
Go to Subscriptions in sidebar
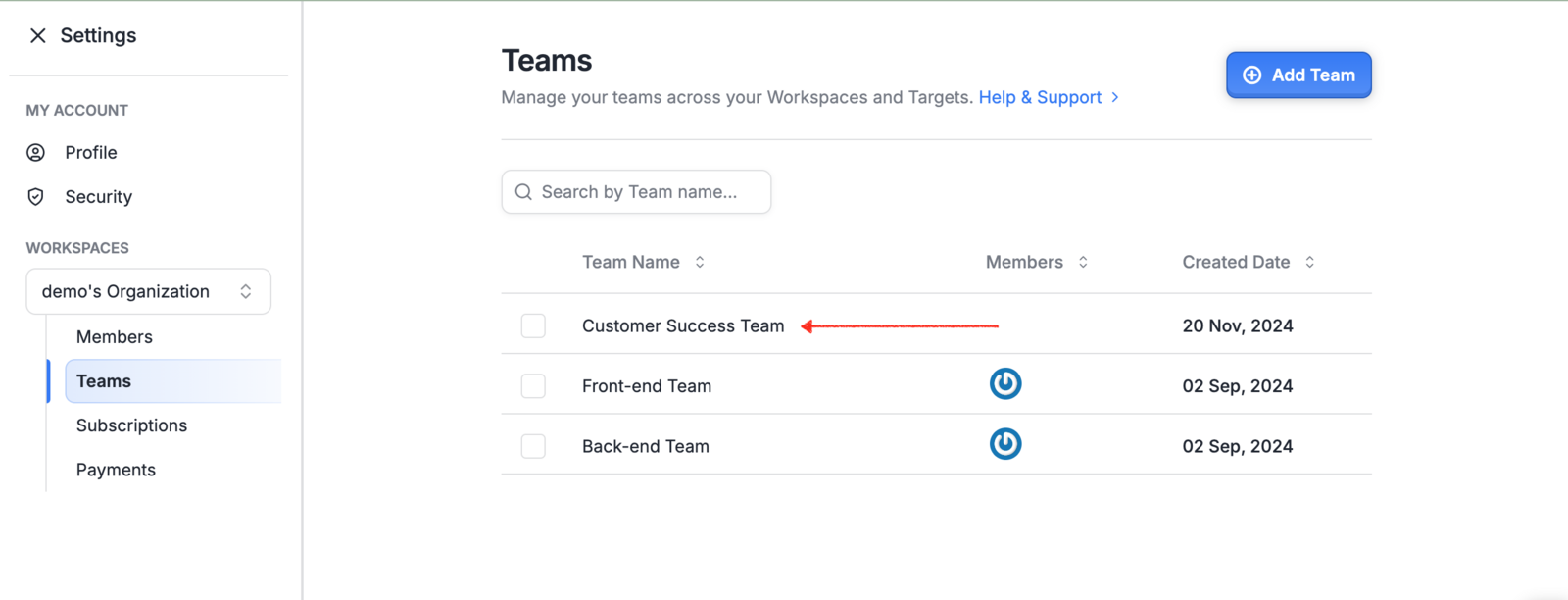tap(131, 425)
